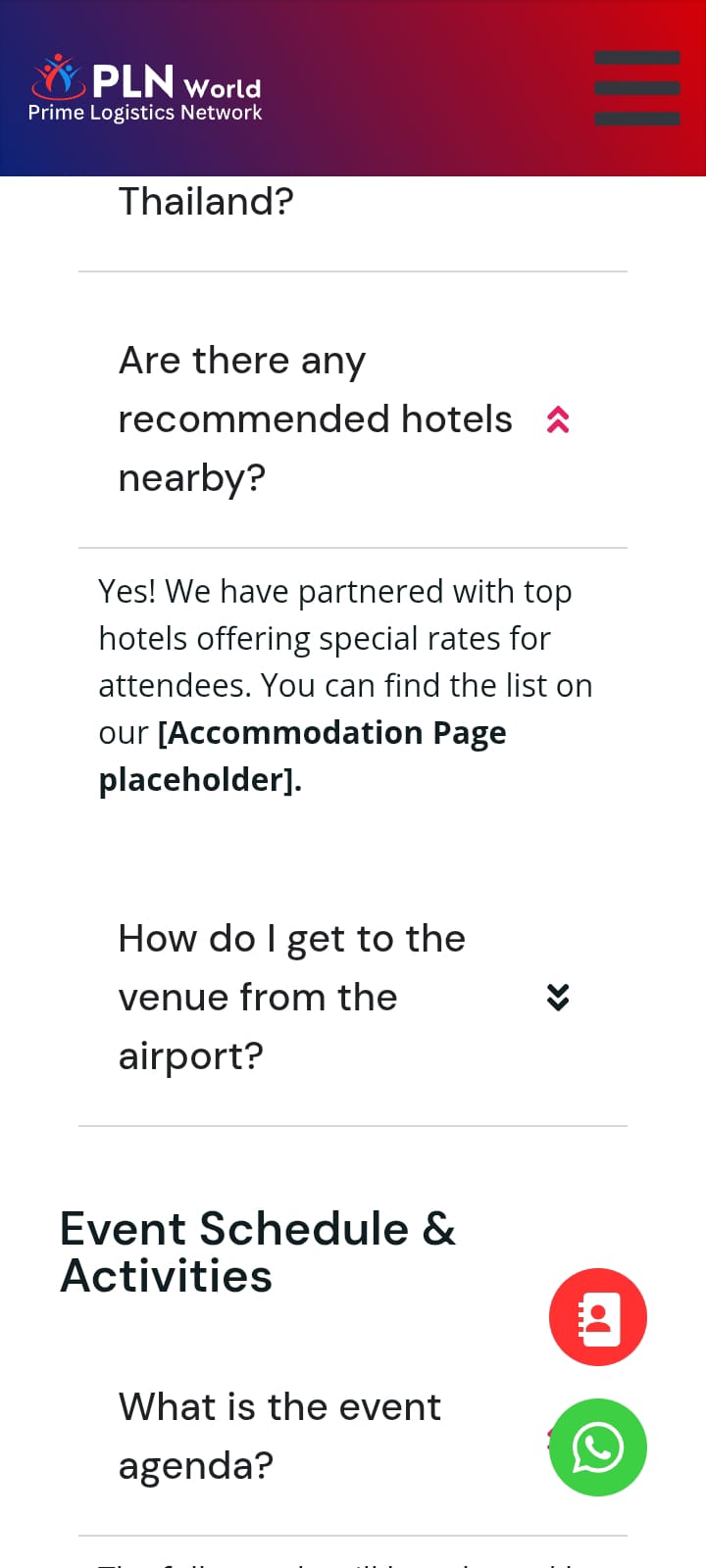The image size is (706, 1568).
Task: Click the 'PLN World' logo text
Action: (x=176, y=81)
